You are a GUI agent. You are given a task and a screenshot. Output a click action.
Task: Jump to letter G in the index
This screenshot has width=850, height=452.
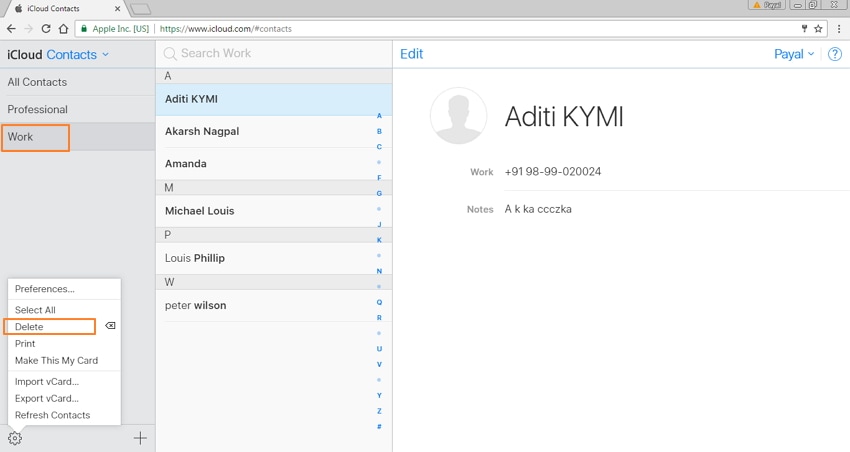tap(379, 193)
